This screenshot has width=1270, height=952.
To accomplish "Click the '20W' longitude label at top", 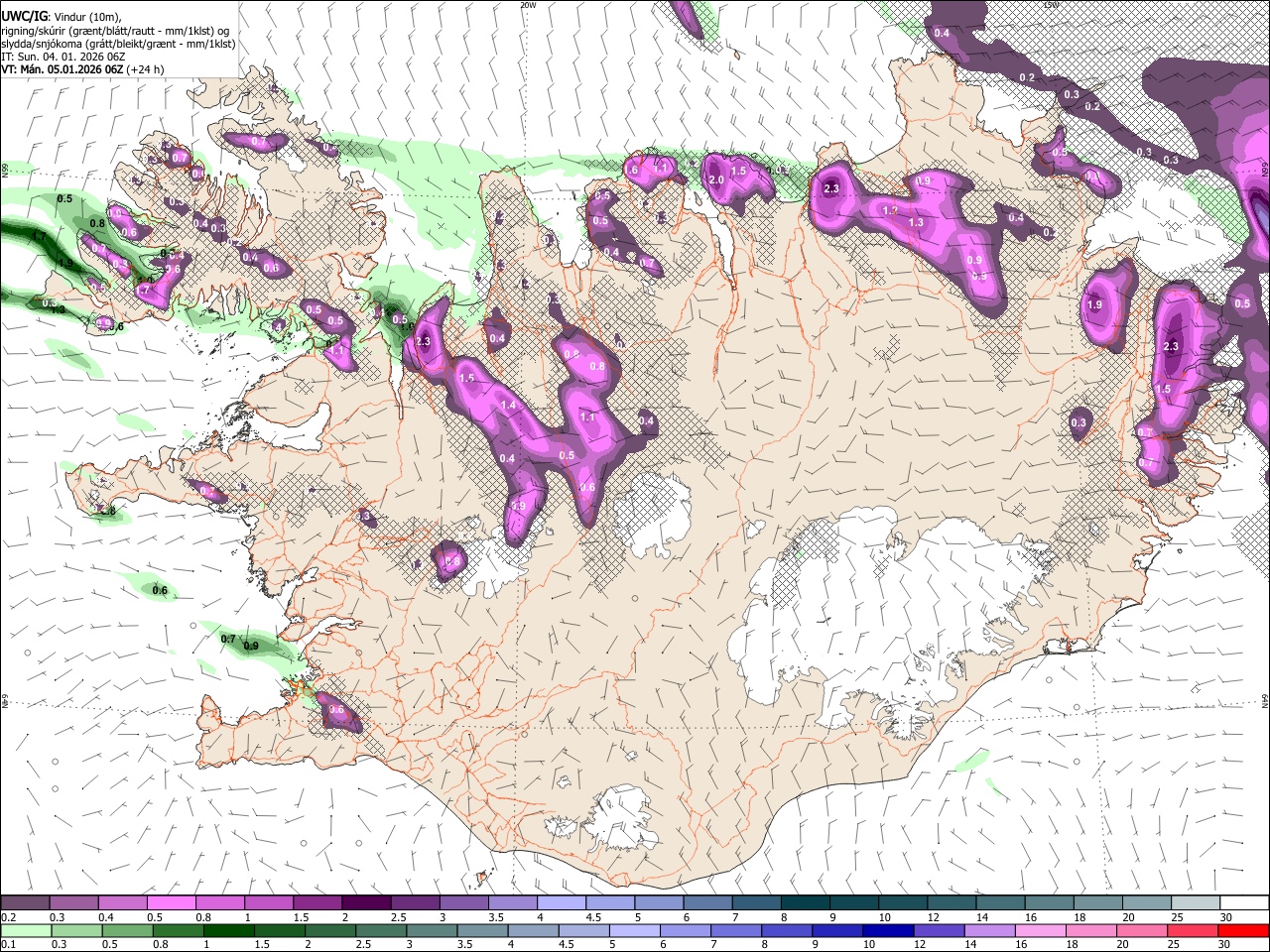I will coord(528,5).
